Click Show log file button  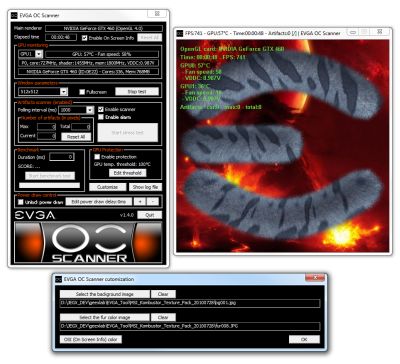145,187
